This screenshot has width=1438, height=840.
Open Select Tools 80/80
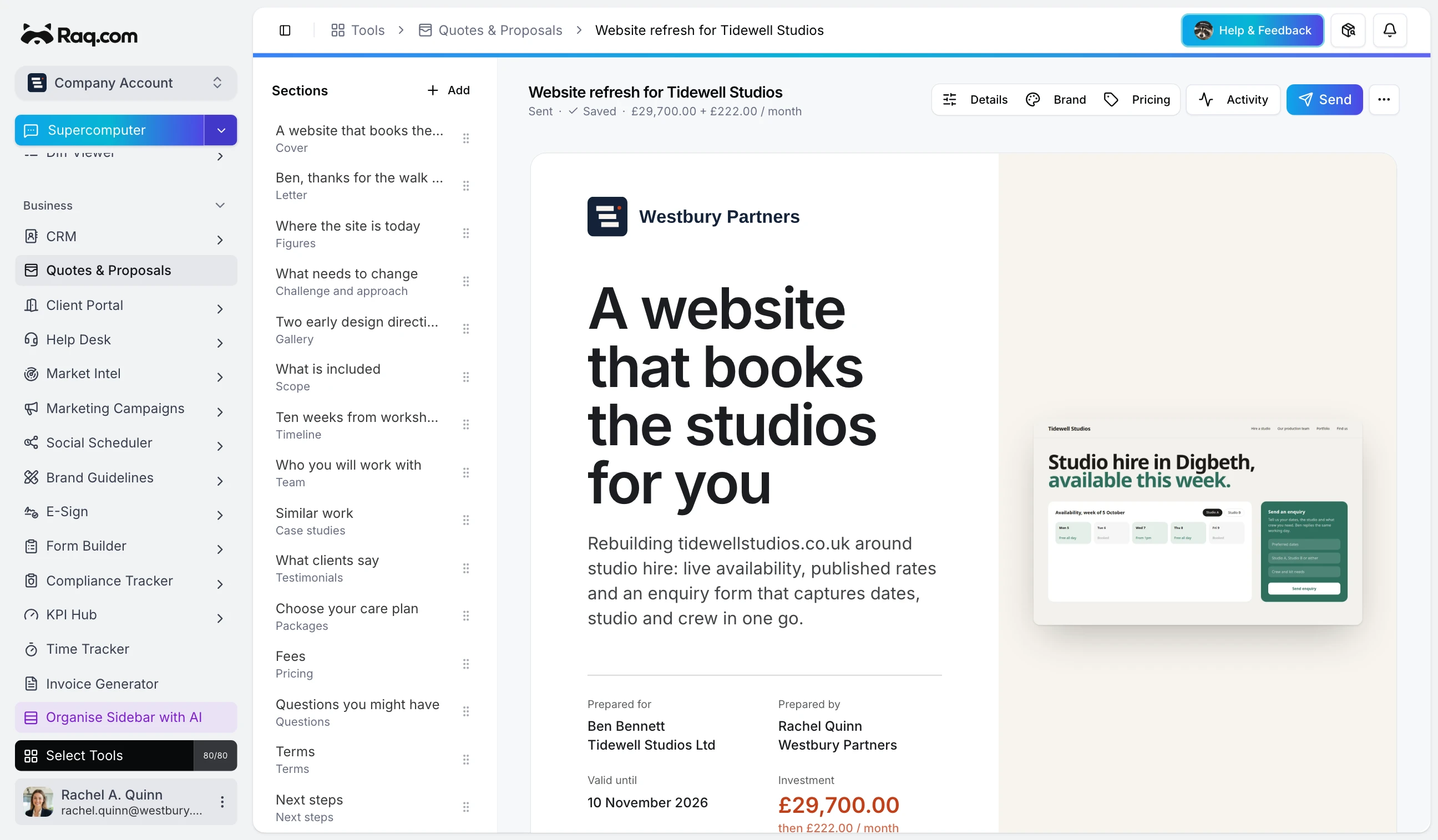(x=125, y=755)
